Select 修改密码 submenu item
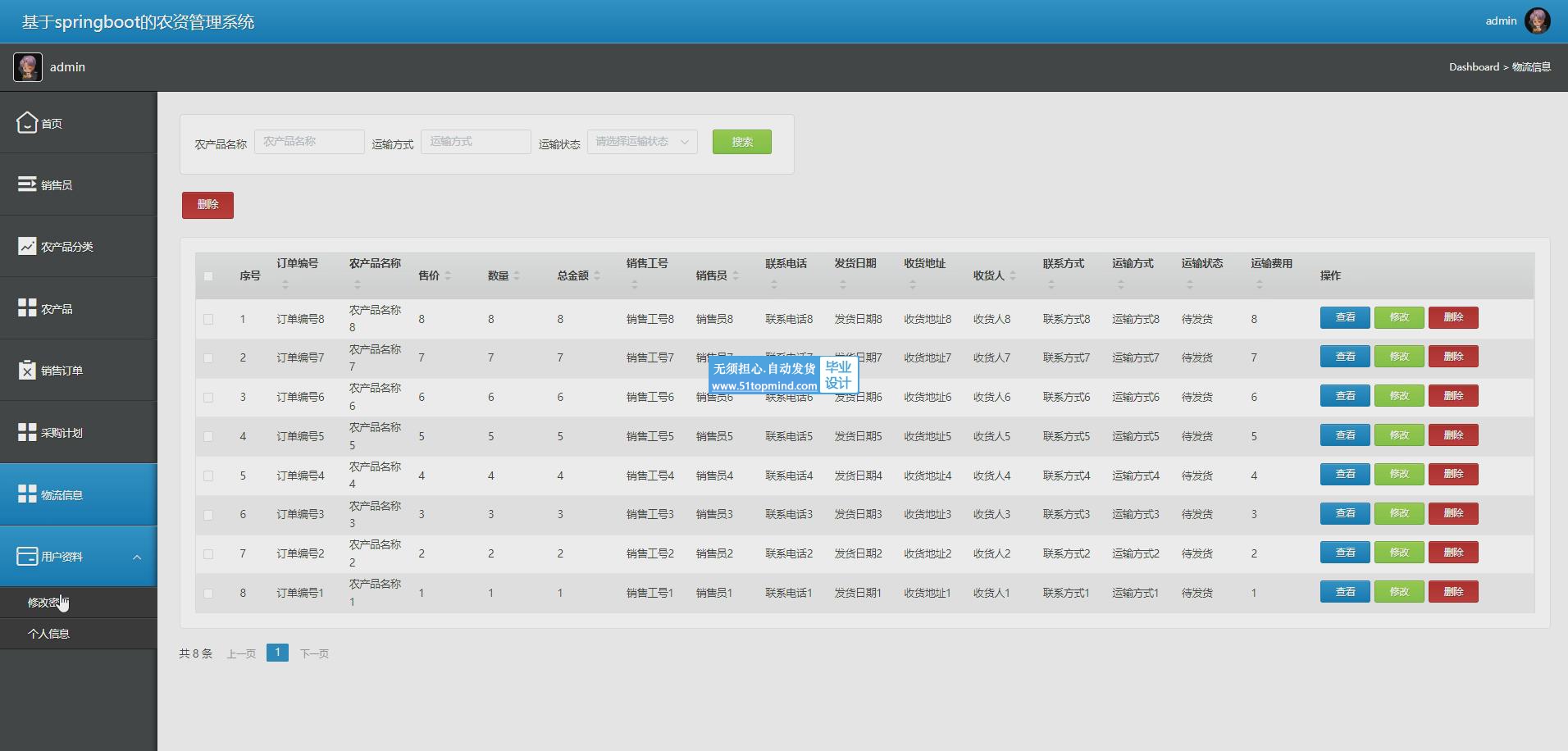 point(78,603)
